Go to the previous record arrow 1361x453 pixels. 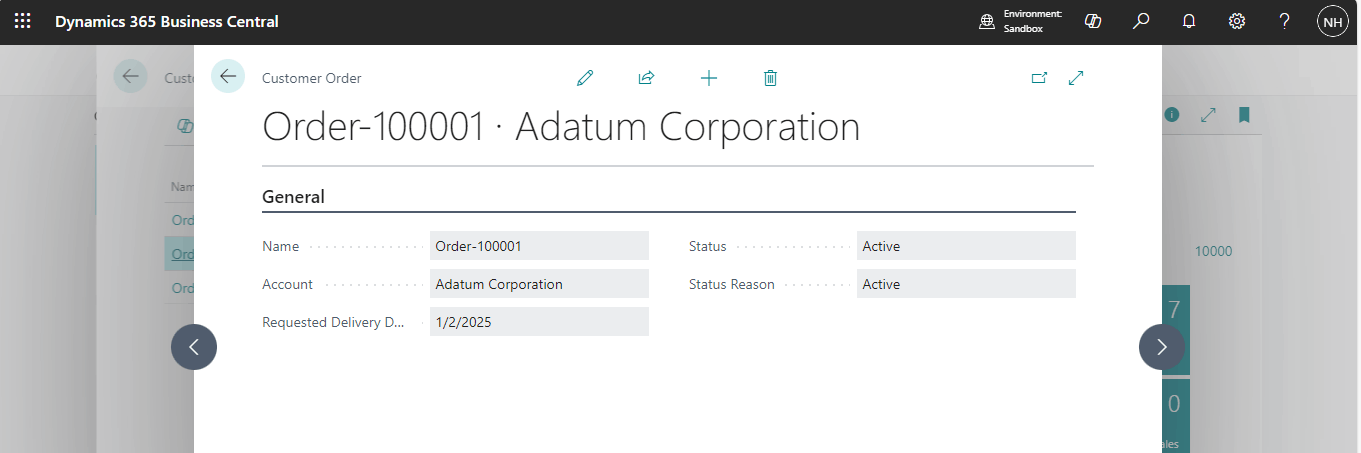point(194,347)
